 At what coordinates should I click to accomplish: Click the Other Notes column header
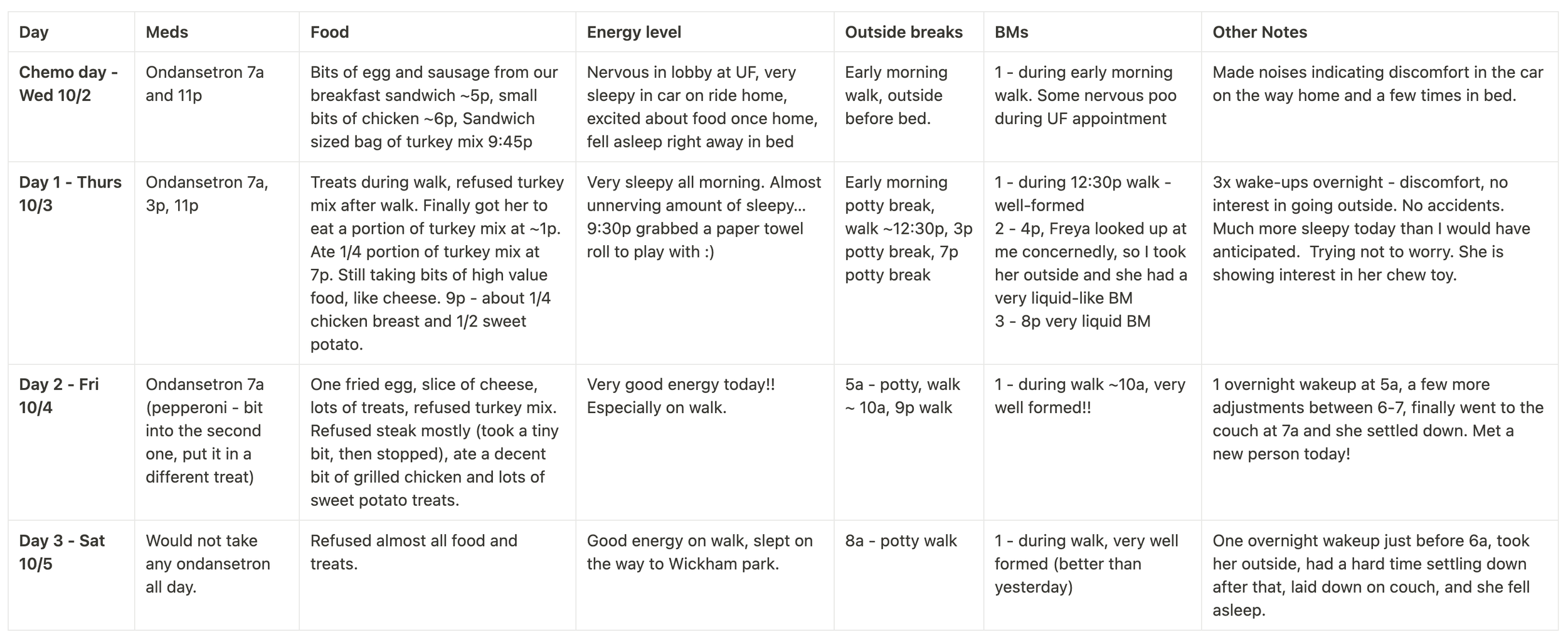[x=1380, y=32]
